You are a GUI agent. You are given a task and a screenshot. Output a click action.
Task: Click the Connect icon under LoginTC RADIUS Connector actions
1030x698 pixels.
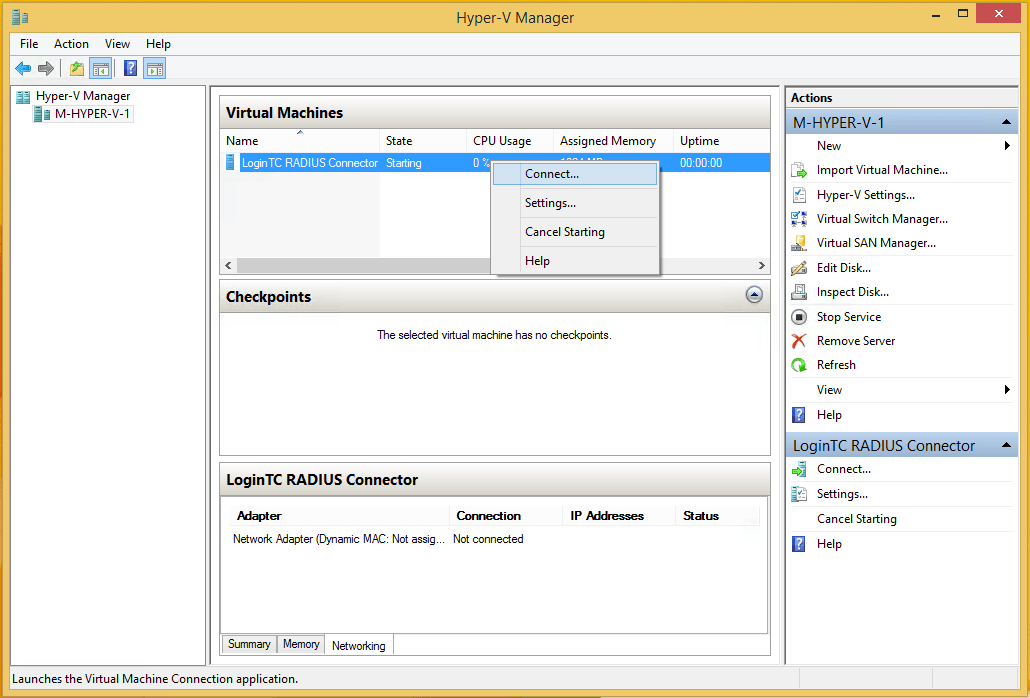tap(799, 469)
